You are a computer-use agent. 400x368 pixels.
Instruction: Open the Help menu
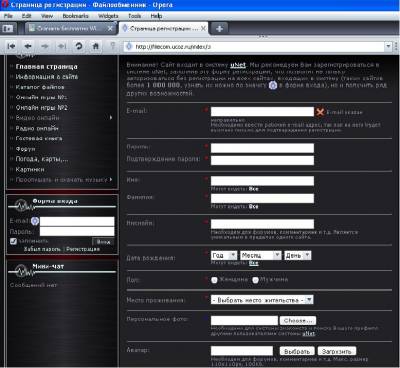click(x=156, y=16)
